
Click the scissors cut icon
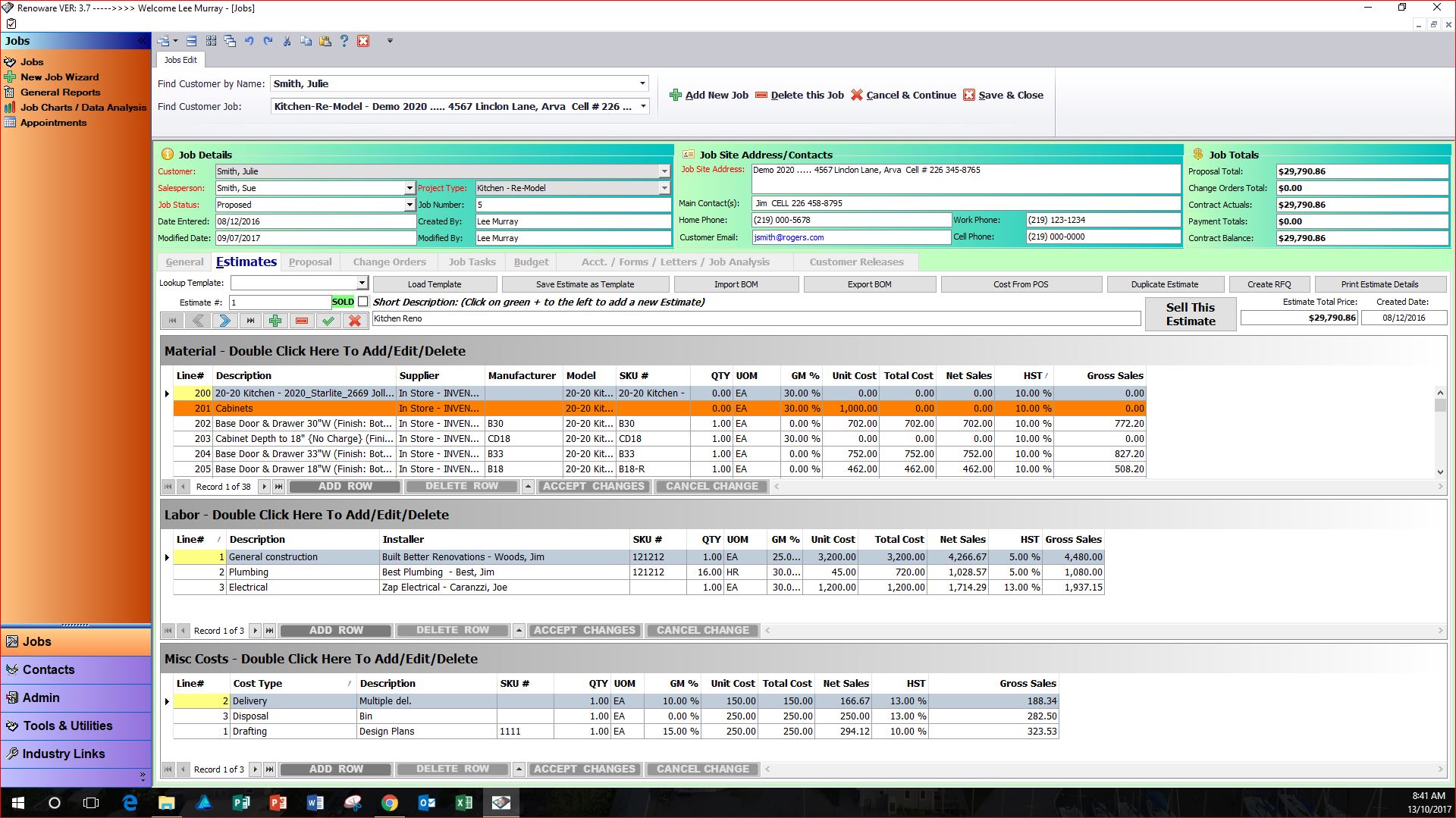pos(287,41)
